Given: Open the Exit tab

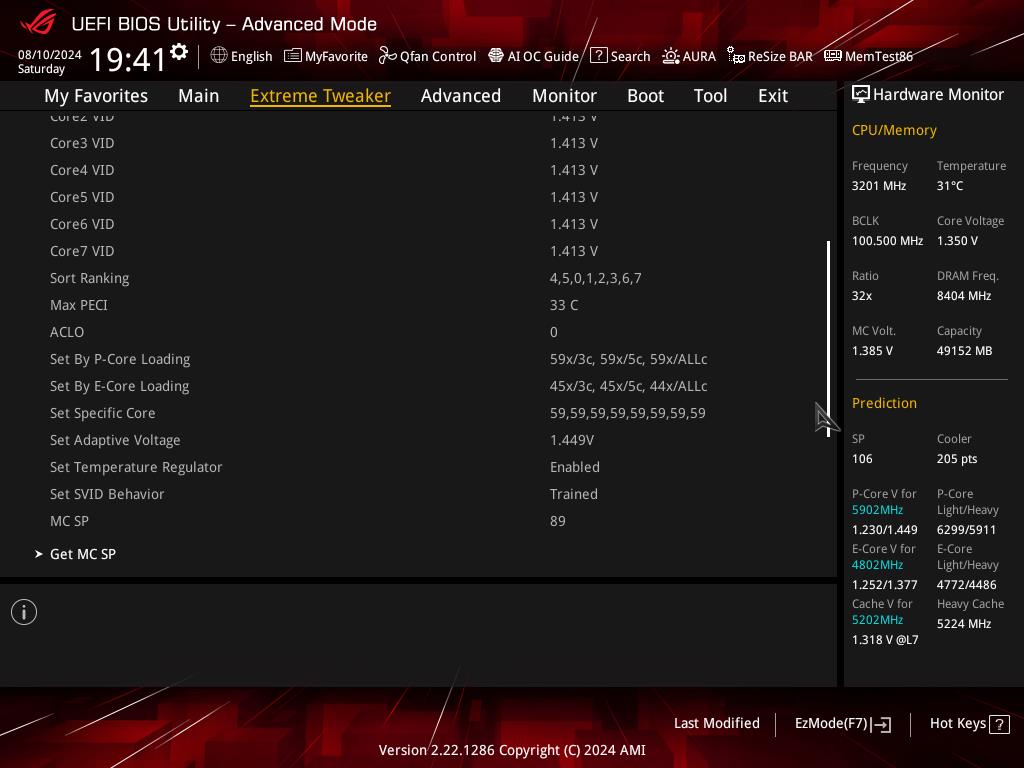Looking at the screenshot, I should 773,96.
